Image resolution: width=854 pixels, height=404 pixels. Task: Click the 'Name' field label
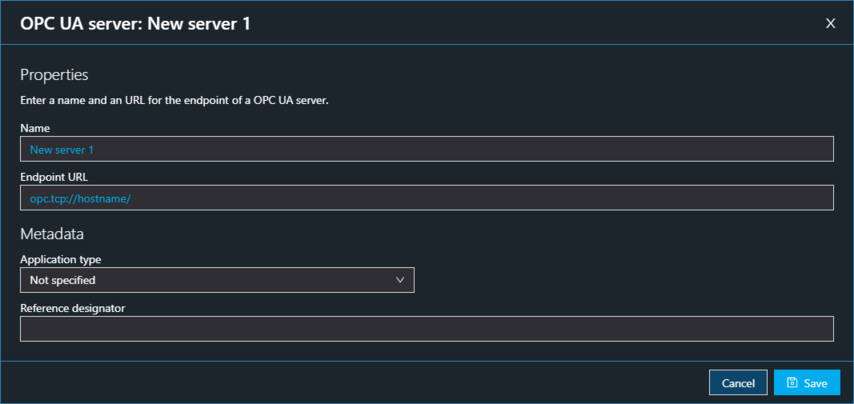tap(35, 128)
